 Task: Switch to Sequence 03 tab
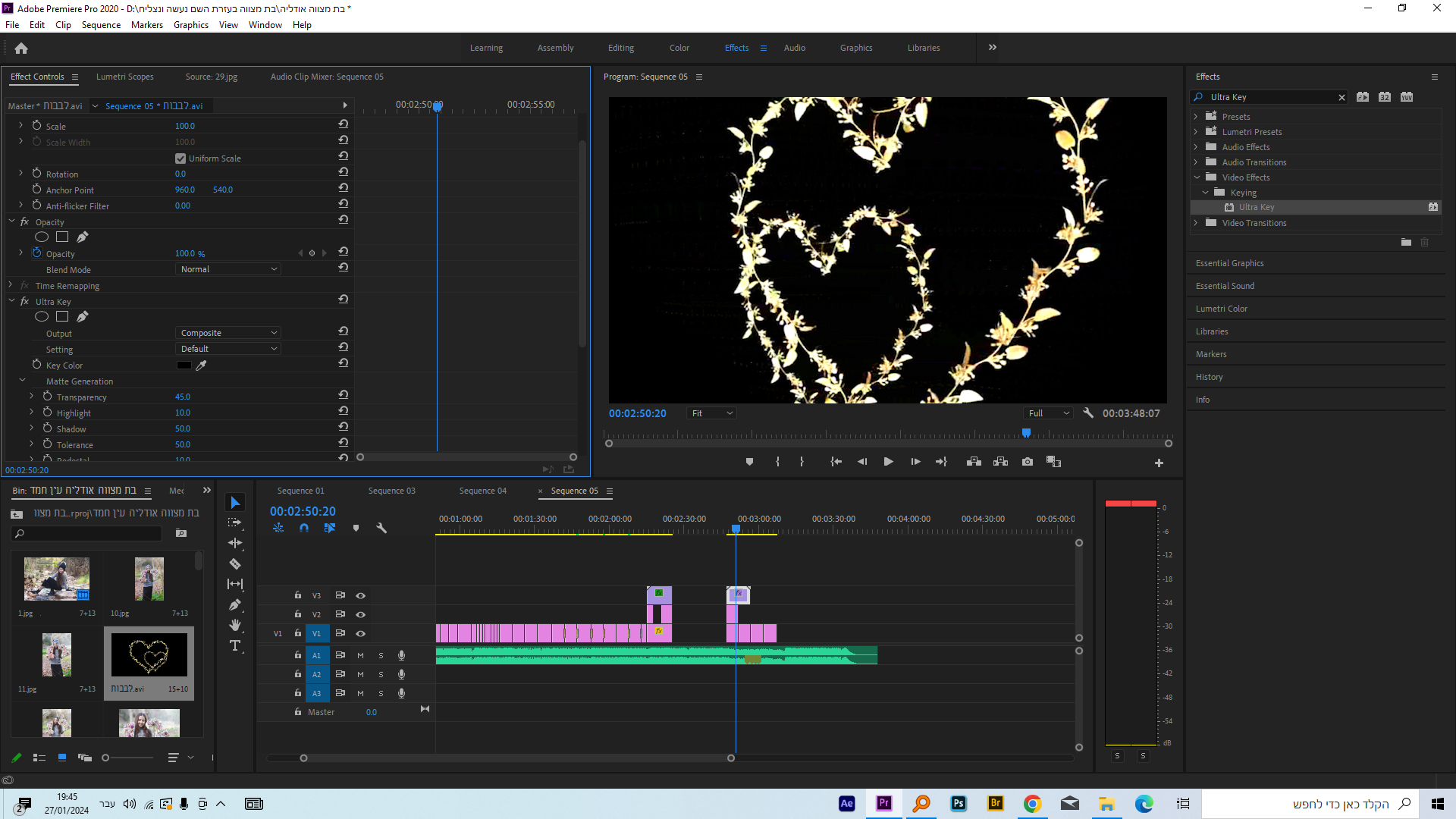point(391,491)
